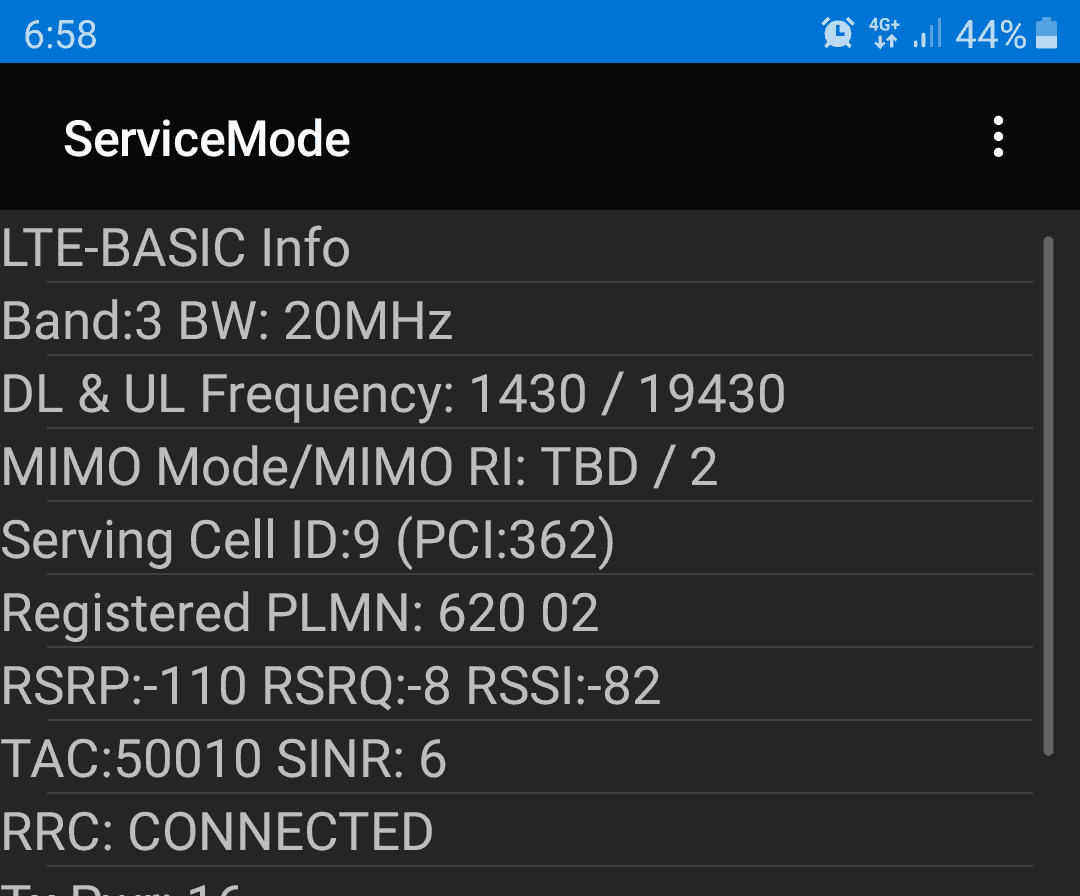Screen dimensions: 1080x896
Task: Open the overflow menu in ServiceMode
Action: [x=998, y=137]
